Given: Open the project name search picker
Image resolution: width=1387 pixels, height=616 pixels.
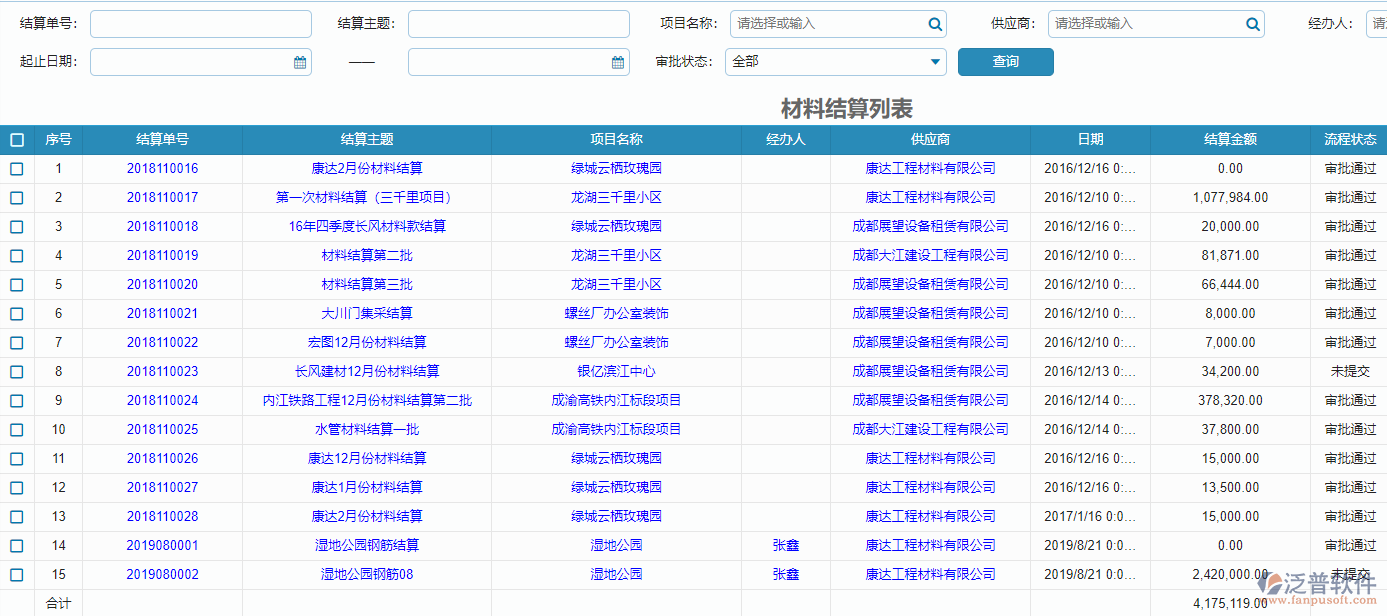Looking at the screenshot, I should pos(934,23).
